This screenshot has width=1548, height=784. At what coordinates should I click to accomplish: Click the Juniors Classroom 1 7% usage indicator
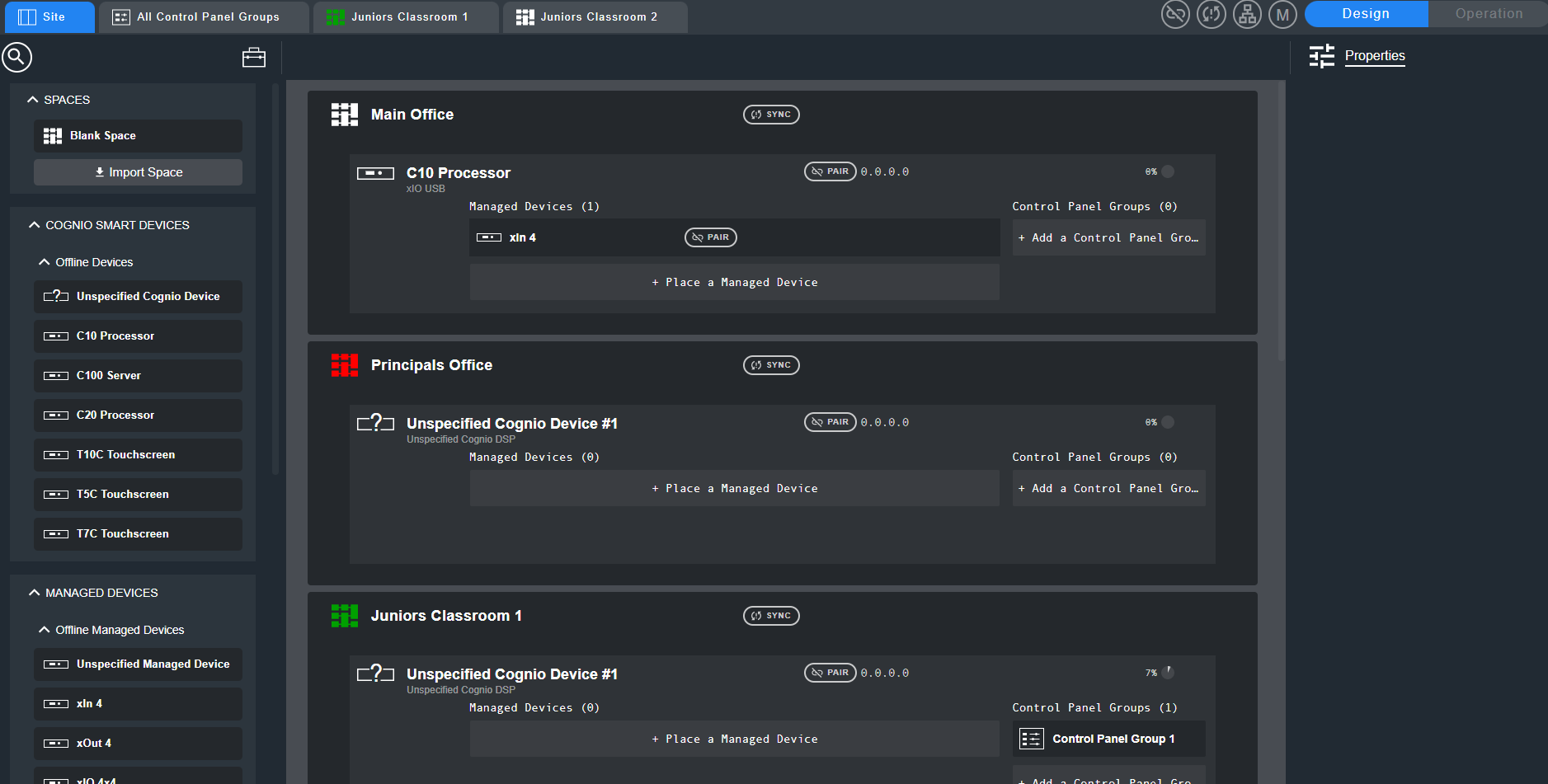coord(1160,673)
